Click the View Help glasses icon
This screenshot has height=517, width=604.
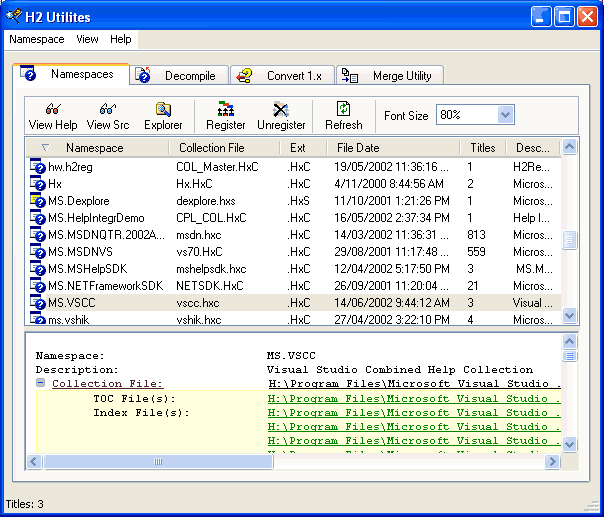[x=53, y=109]
